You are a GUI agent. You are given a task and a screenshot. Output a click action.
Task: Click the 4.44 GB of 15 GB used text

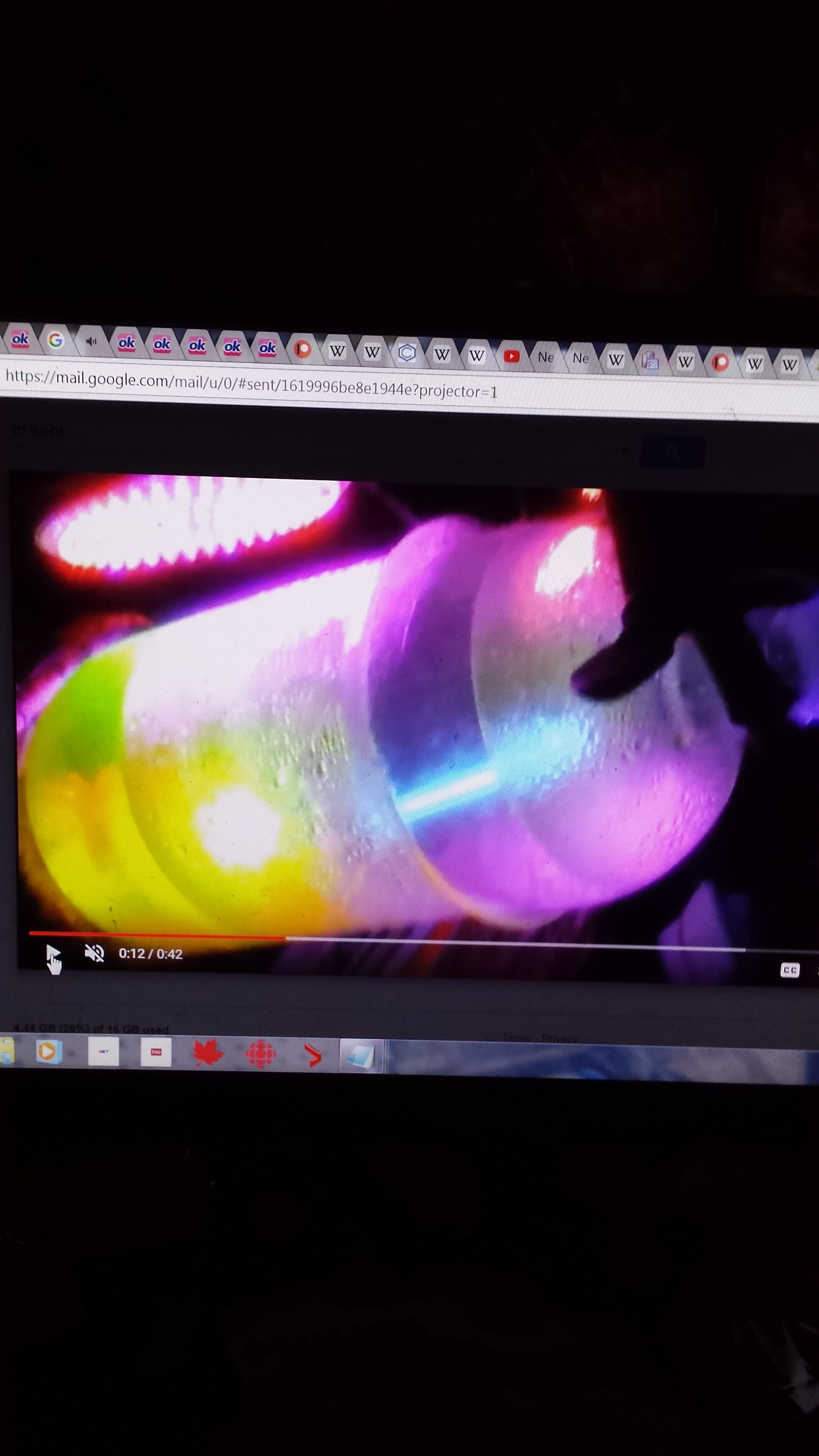pos(90,1029)
